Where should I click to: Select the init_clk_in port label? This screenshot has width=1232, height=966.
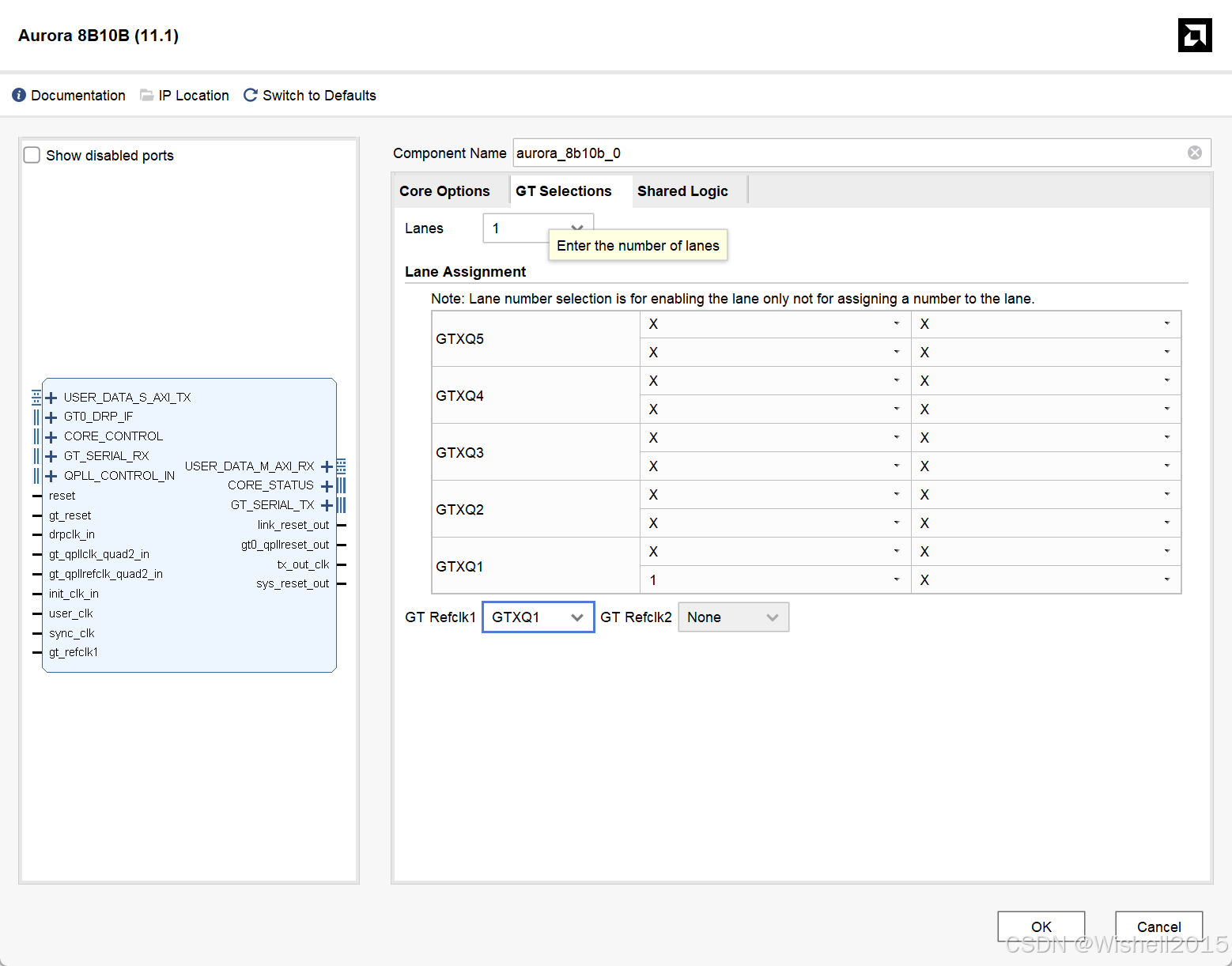point(74,594)
